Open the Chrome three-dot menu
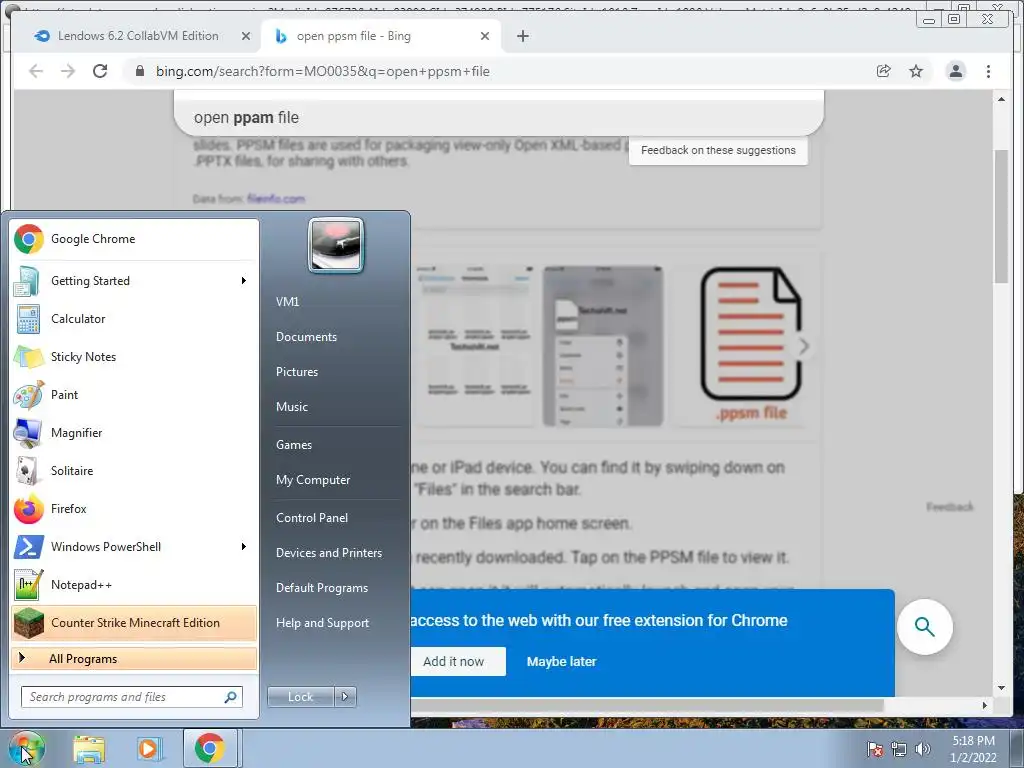The width and height of the screenshot is (1024, 768). tap(988, 71)
